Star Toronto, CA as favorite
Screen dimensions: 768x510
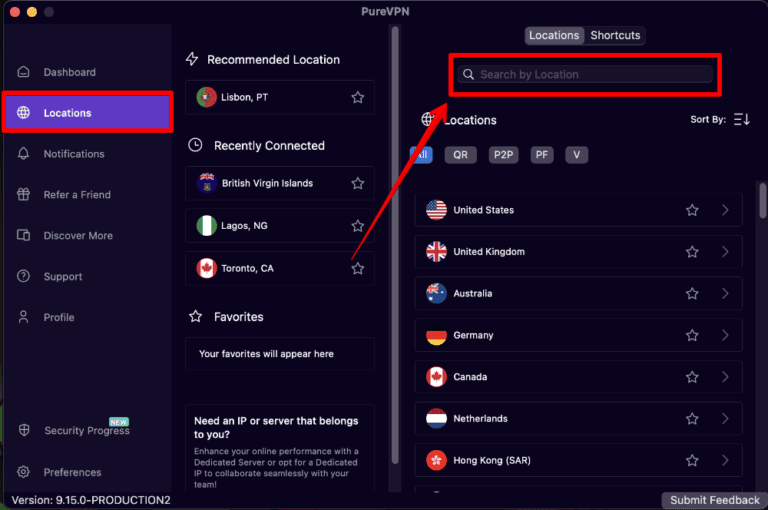357,268
